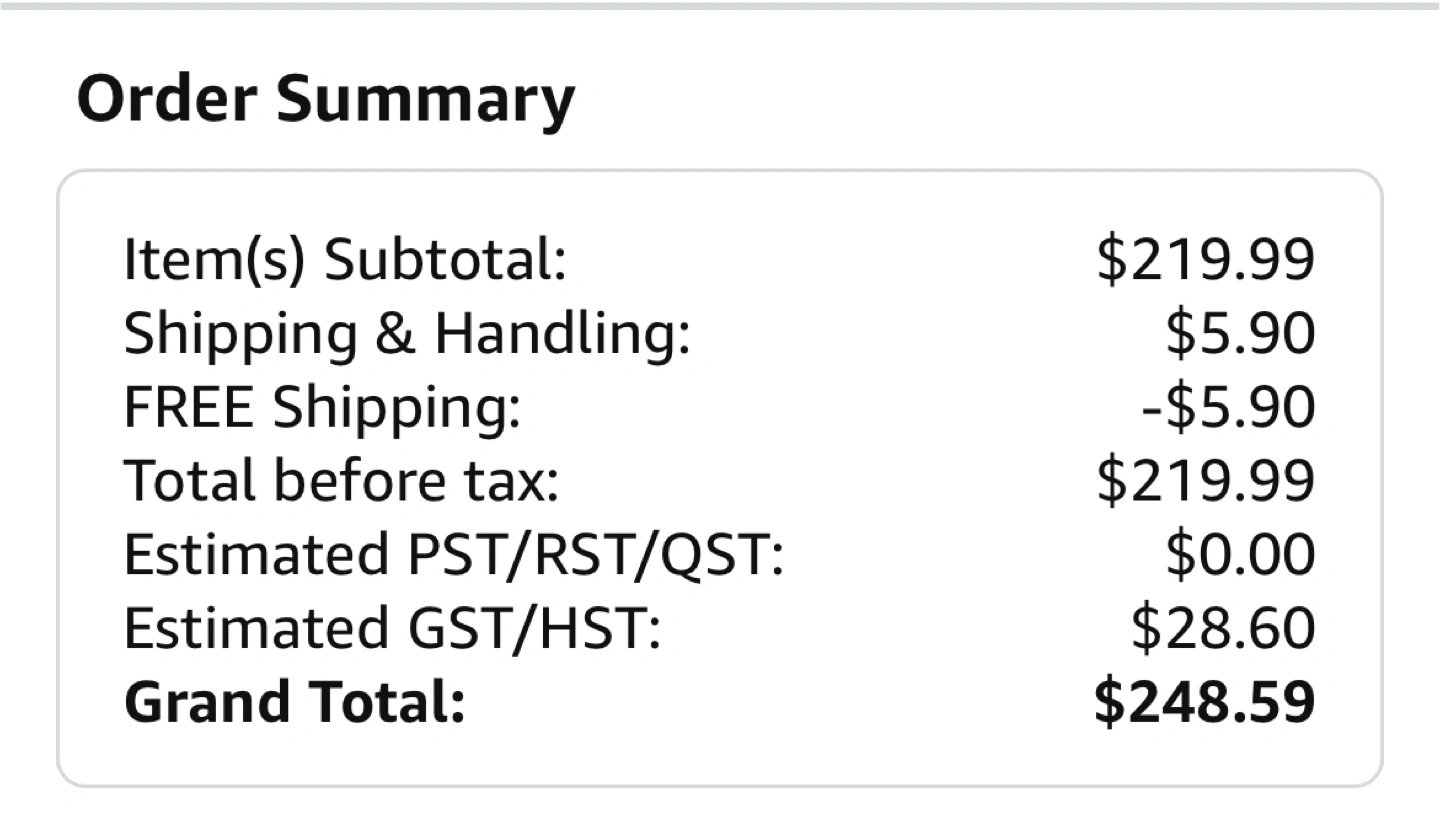Click the "PST/RST/QST:" tax text
Viewport: 1440px width, 830px height.
click(x=595, y=554)
